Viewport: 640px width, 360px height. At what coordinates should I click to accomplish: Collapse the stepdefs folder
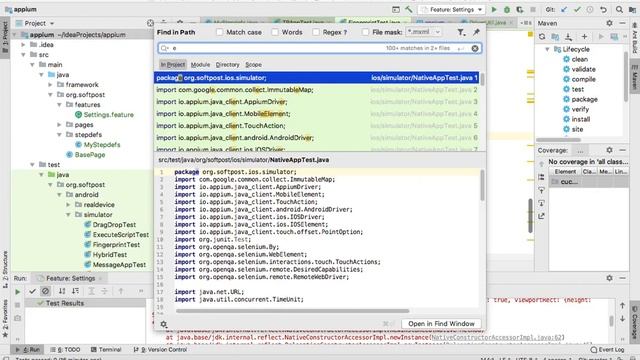(x=59, y=135)
